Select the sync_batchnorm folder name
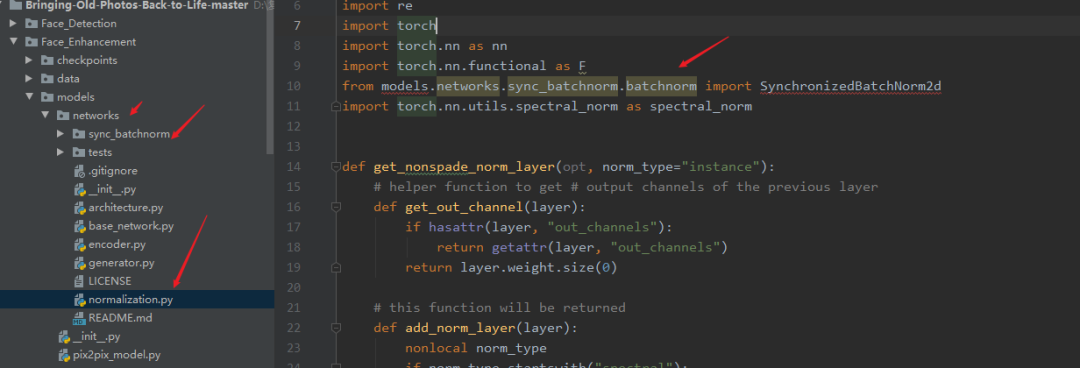1080x368 pixels. (129, 134)
